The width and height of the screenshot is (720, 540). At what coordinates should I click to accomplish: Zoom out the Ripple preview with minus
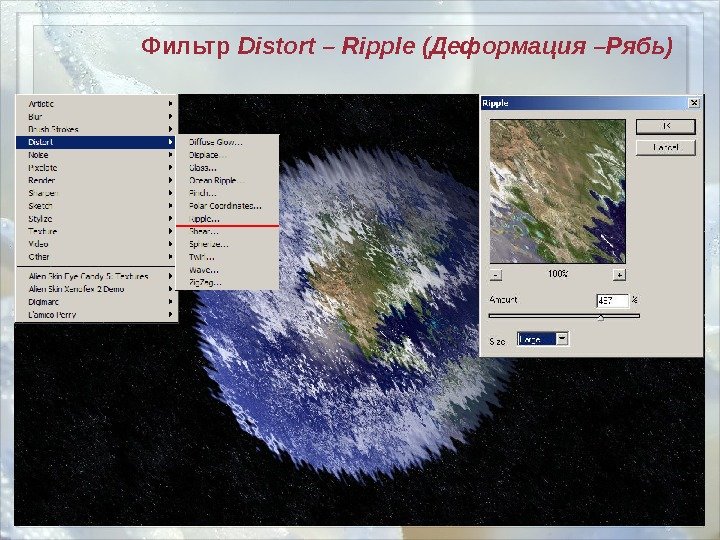tap(495, 275)
